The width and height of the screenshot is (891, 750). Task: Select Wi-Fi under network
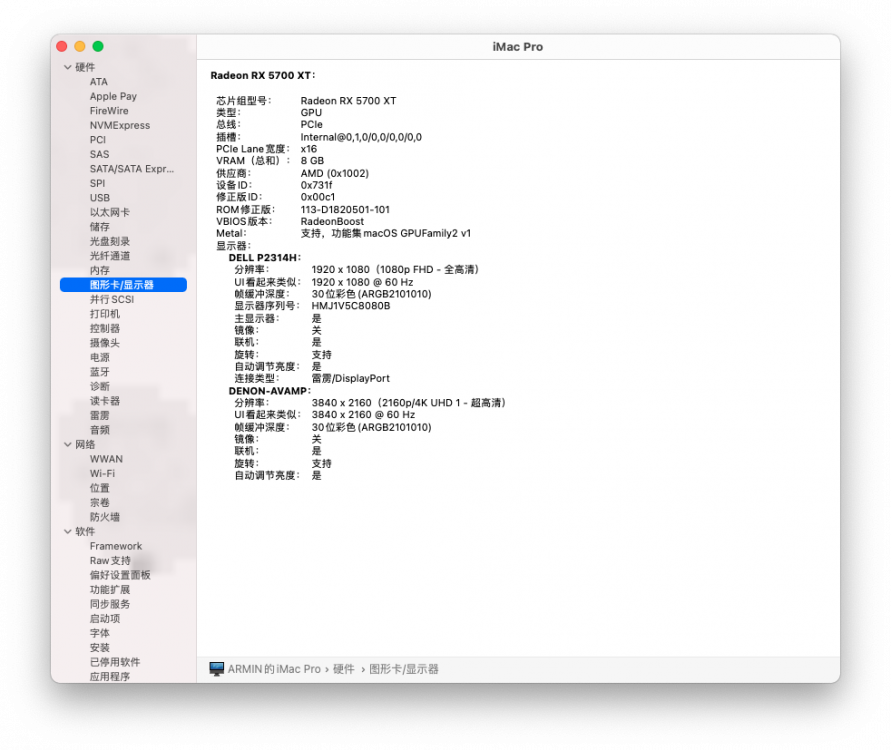[x=102, y=473]
